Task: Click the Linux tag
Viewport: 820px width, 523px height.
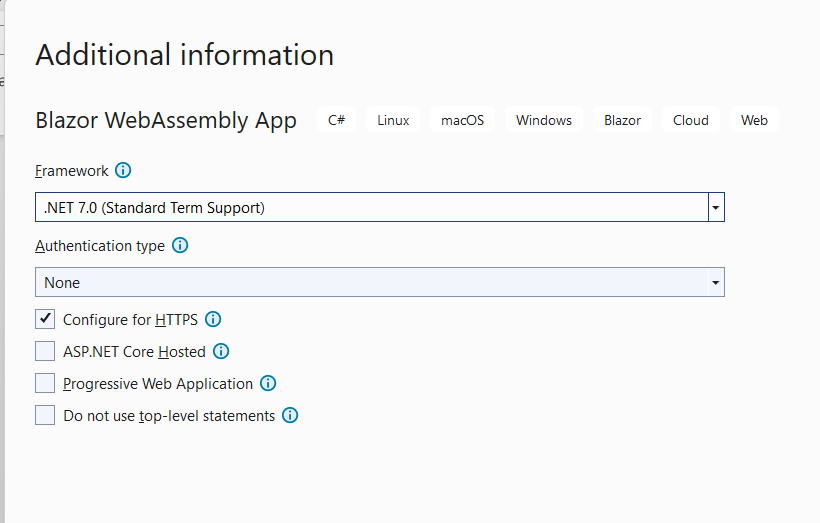Action: pos(393,120)
